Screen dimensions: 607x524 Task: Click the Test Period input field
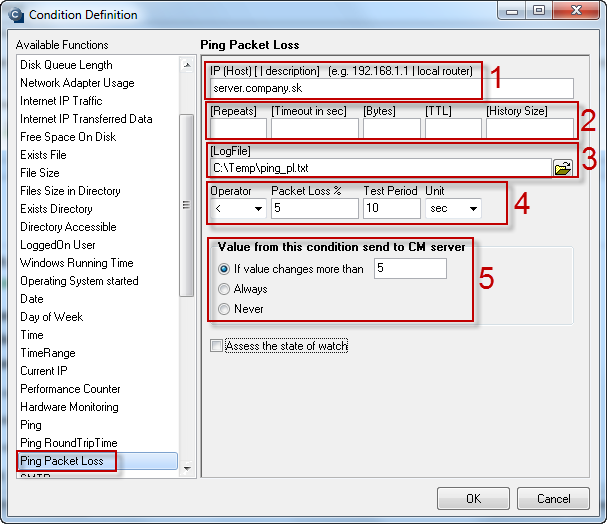point(392,208)
